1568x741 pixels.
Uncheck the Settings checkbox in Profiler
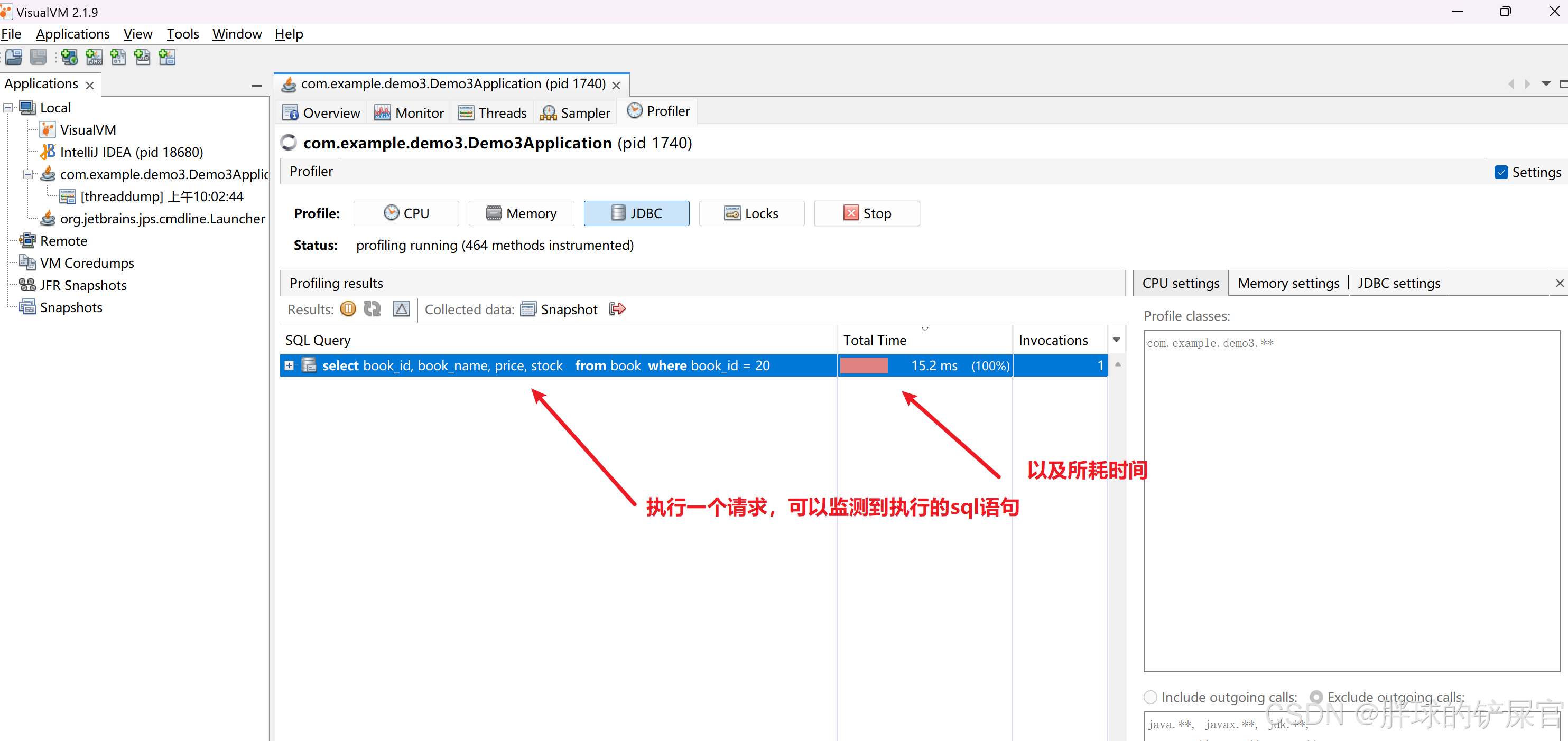pos(1501,172)
